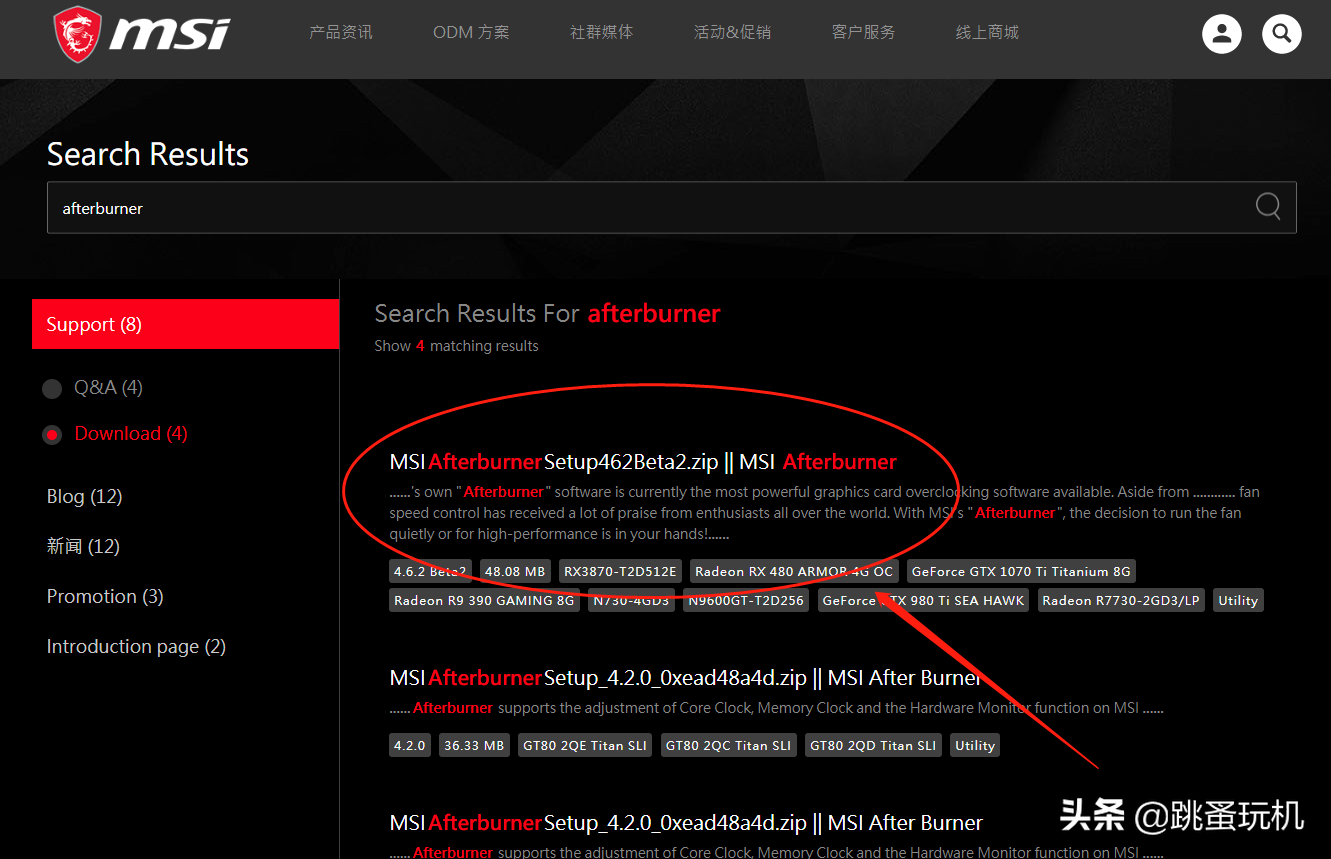Open the 活动&促销 menu
This screenshot has width=1331, height=859.
(x=732, y=32)
